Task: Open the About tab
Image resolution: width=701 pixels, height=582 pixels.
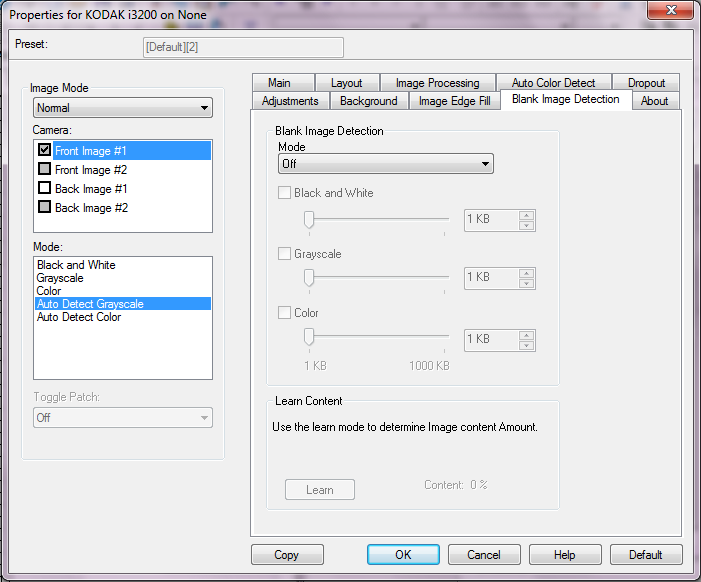Action: click(x=655, y=101)
